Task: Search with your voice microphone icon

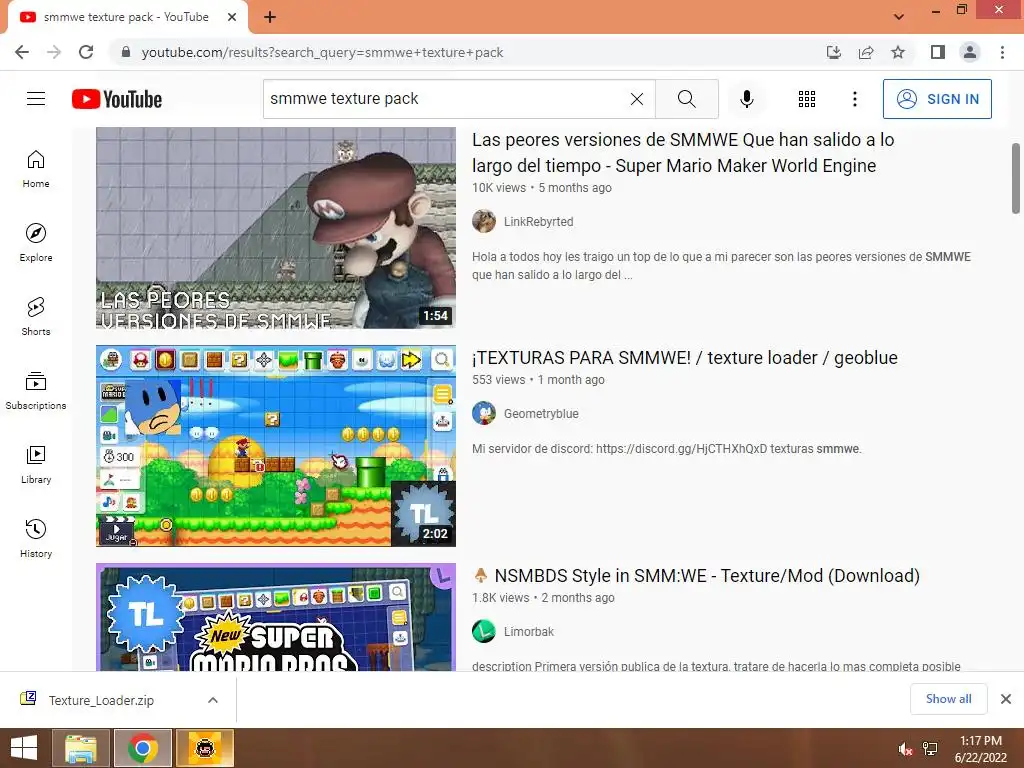Action: (x=747, y=99)
